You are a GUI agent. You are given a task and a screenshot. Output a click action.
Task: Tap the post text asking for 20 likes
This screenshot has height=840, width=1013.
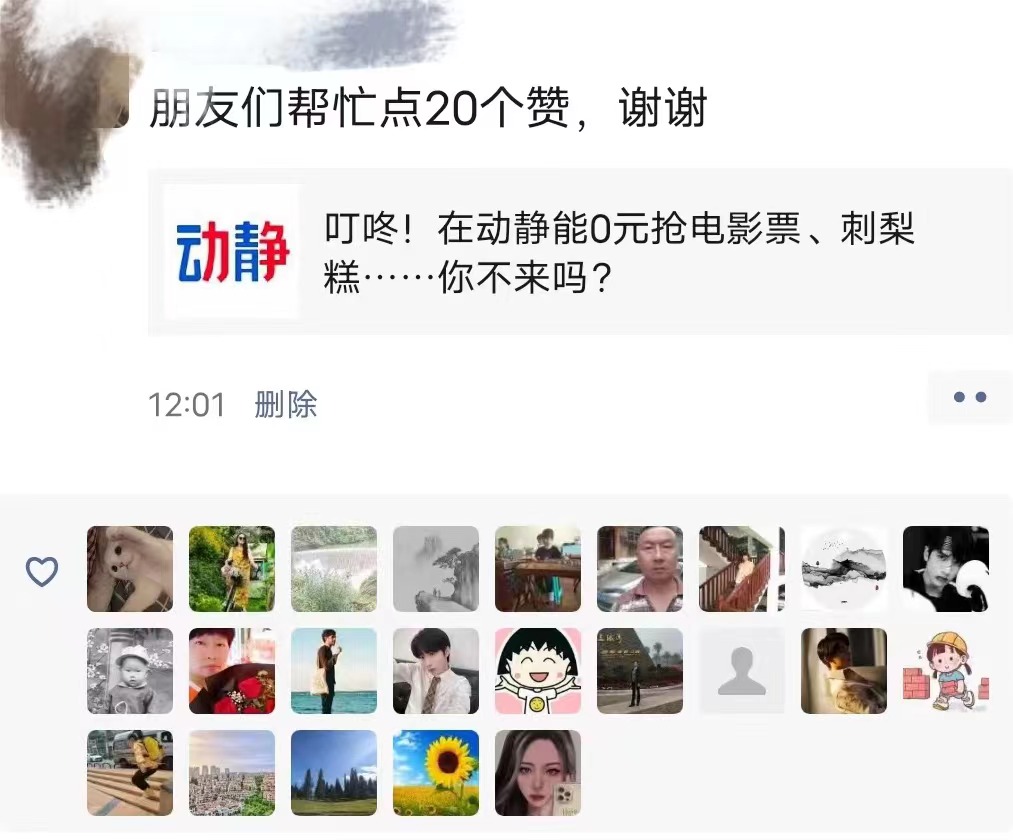428,108
